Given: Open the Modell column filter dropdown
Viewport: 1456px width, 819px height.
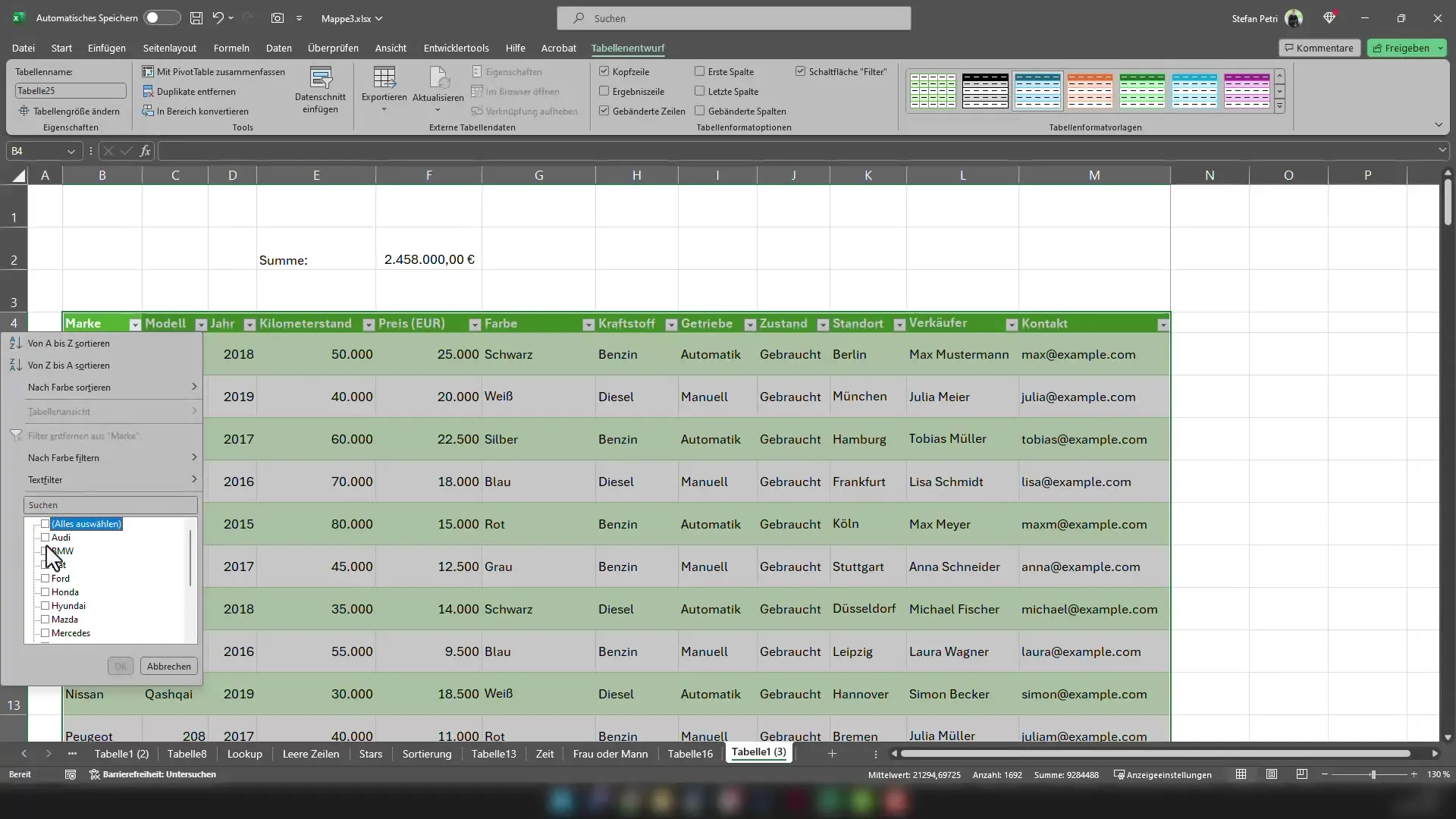Looking at the screenshot, I should click(201, 325).
